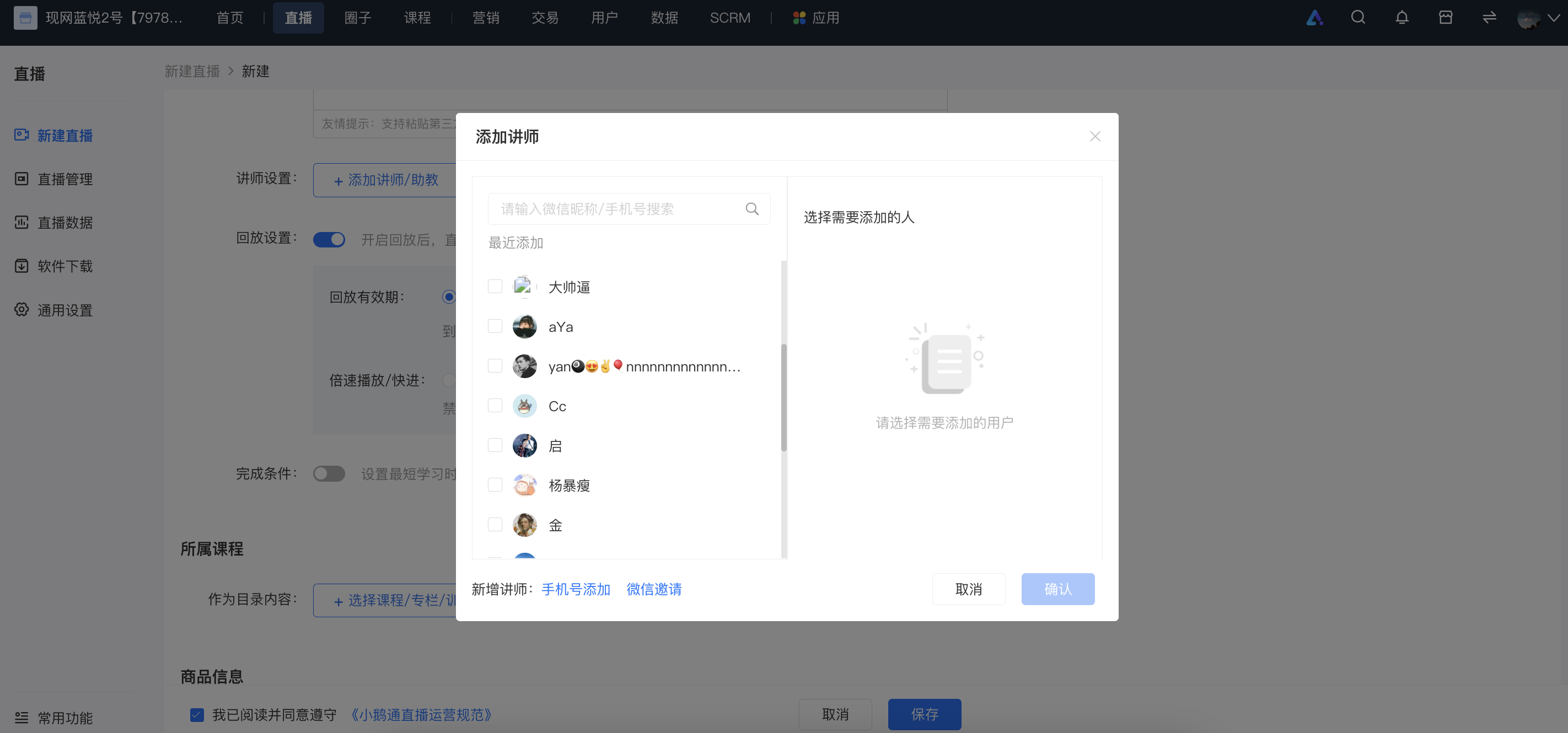The height and width of the screenshot is (733, 1568).
Task: Select the 软件下载 menu item
Action: point(65,266)
